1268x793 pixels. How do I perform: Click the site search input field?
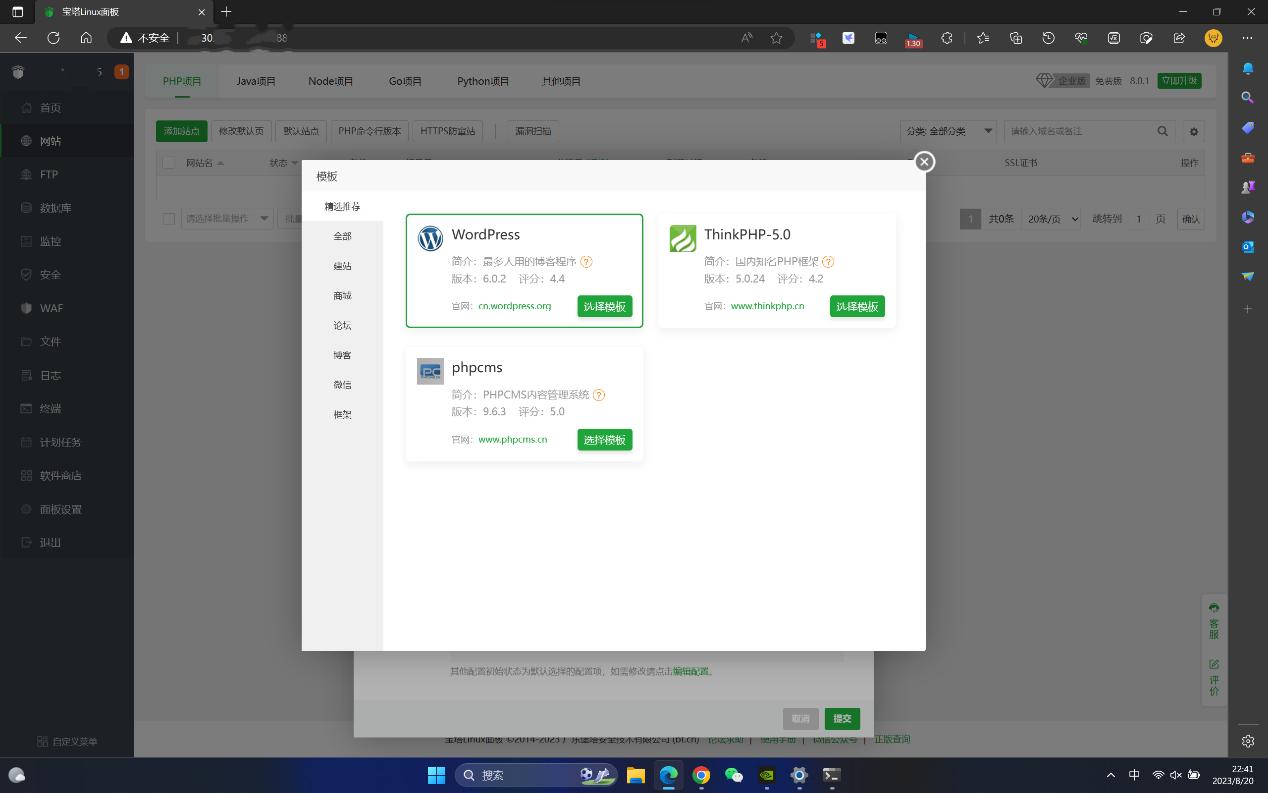click(x=1078, y=131)
